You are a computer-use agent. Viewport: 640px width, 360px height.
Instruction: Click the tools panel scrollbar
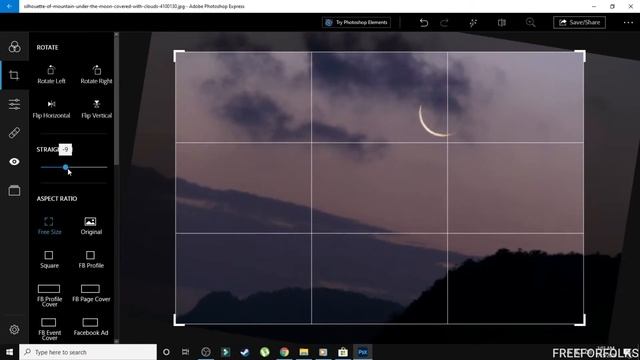(116, 100)
